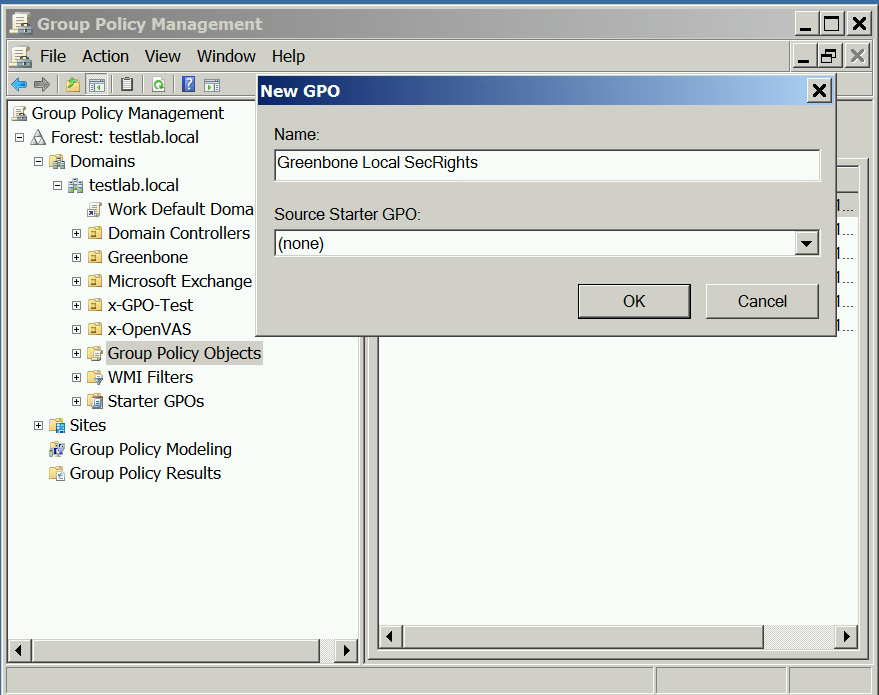The height and width of the screenshot is (695, 879).
Task: Click the Microsoft Exchange OU icon
Action: tap(95, 281)
